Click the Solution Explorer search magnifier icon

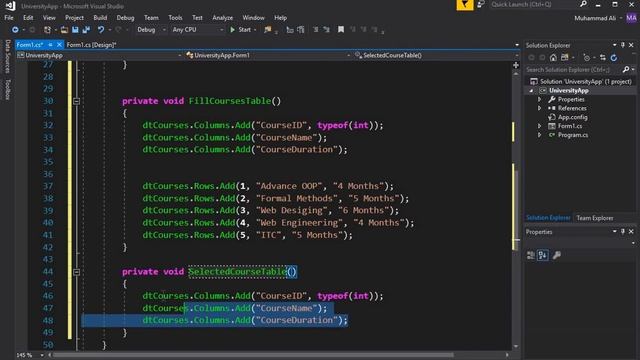(626, 70)
